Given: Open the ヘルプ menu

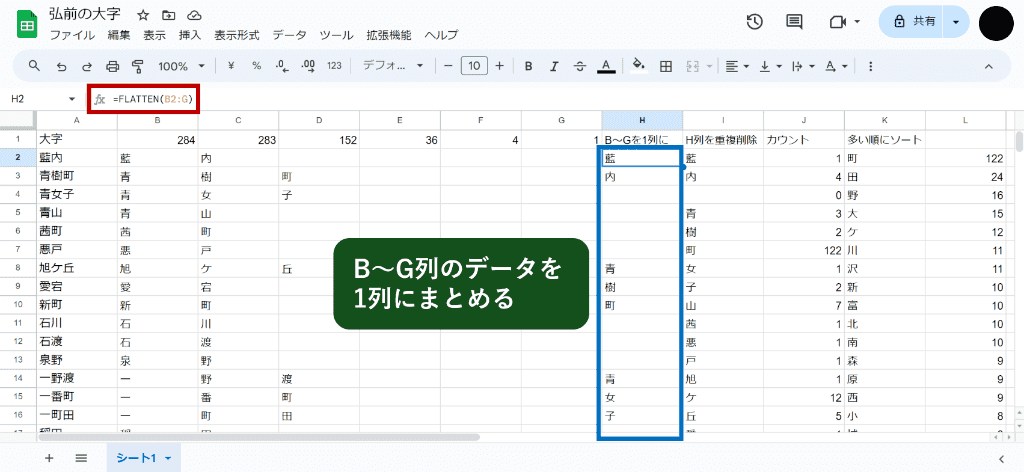Looking at the screenshot, I should click(x=441, y=35).
